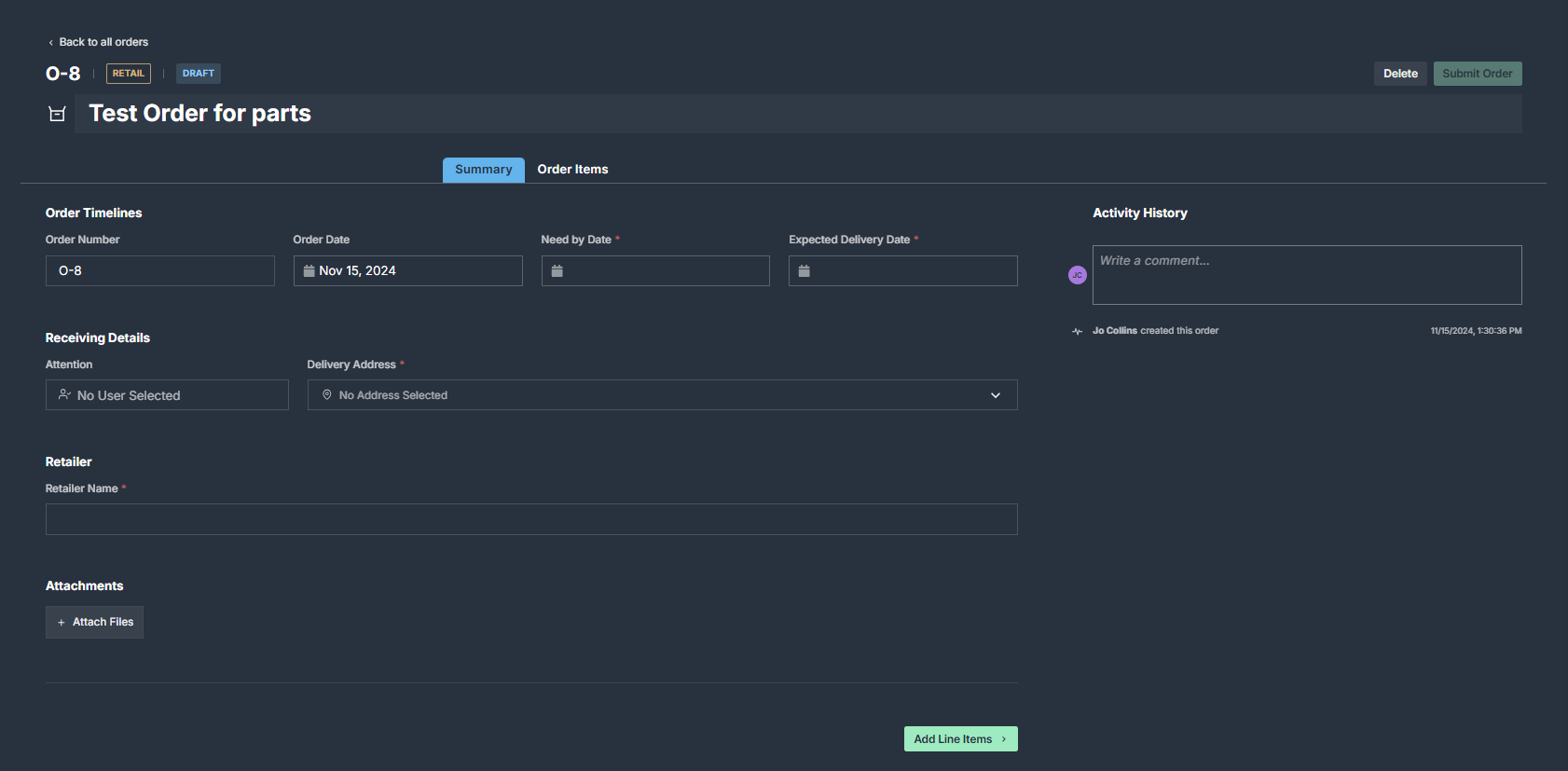Open the No User Selected attention picker
Screen dimensions: 1568x771
tap(168, 395)
